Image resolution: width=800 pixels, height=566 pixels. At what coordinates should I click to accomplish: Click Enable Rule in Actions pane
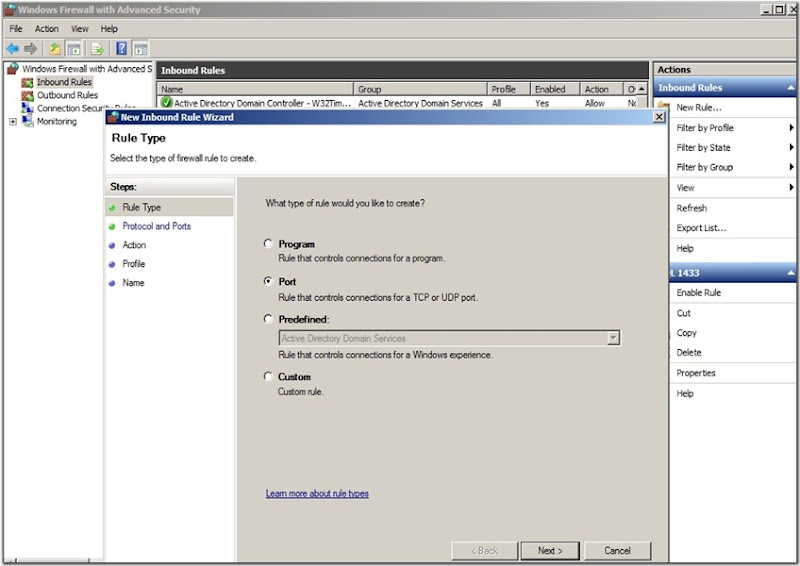[x=698, y=292]
